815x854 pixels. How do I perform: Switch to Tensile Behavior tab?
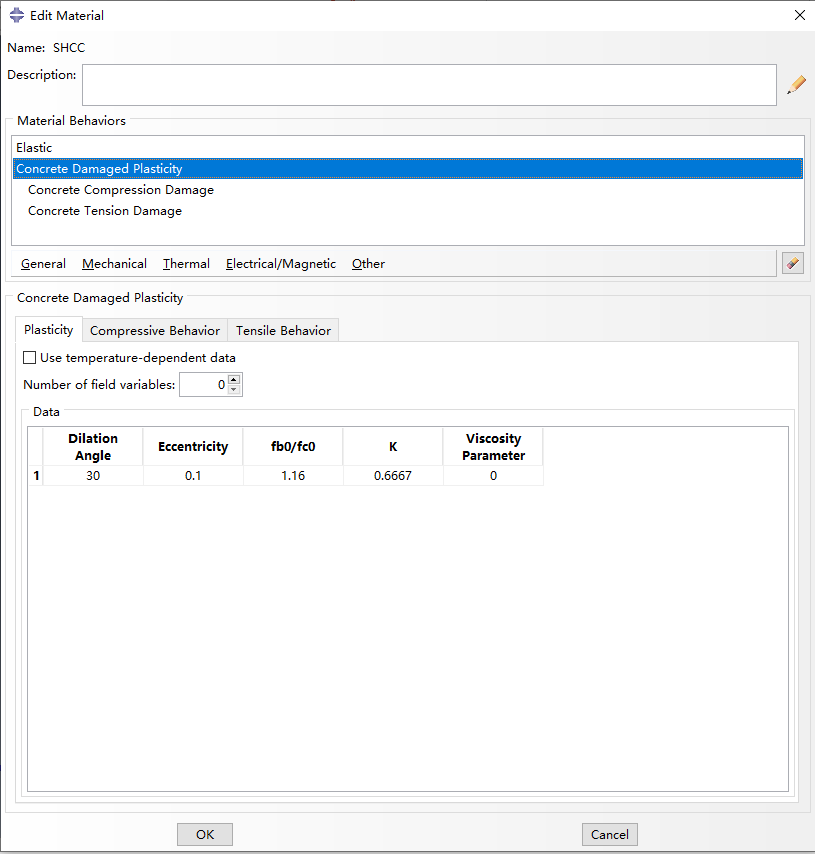point(283,331)
